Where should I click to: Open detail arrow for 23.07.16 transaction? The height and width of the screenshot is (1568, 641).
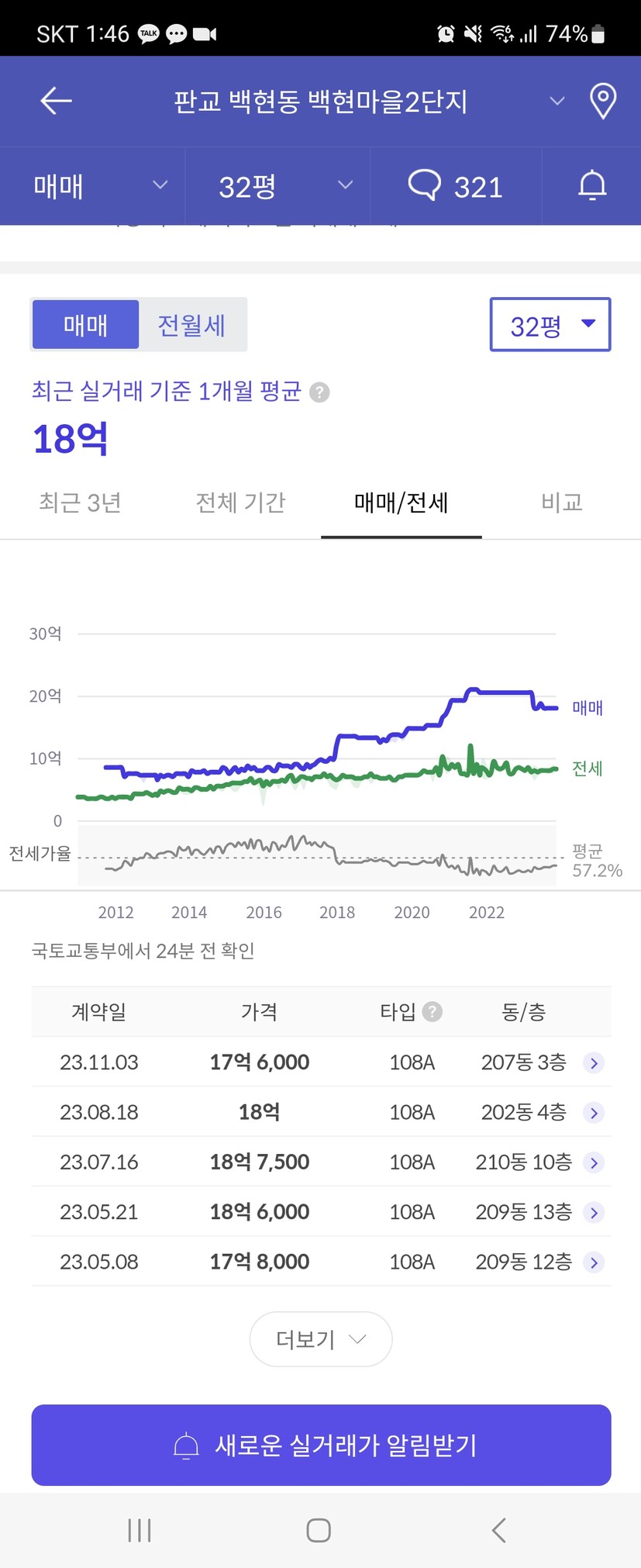[594, 1162]
